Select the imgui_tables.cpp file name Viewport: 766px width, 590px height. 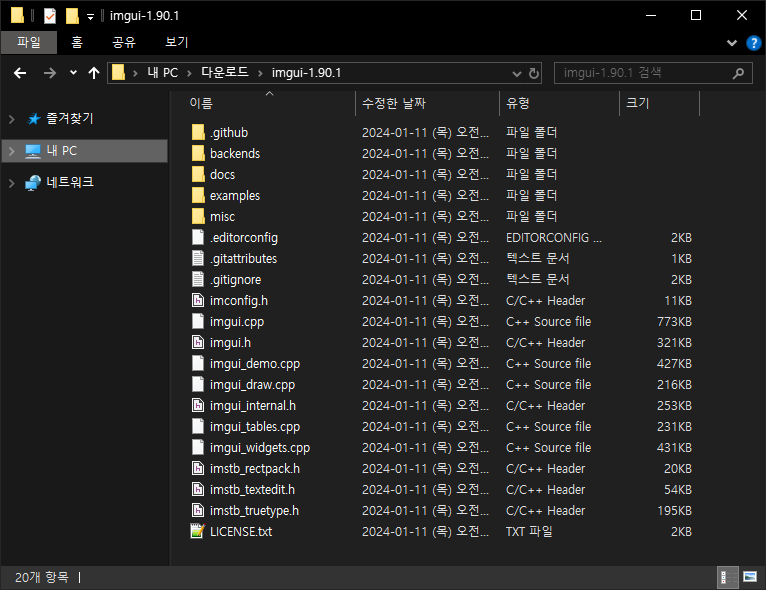point(255,427)
